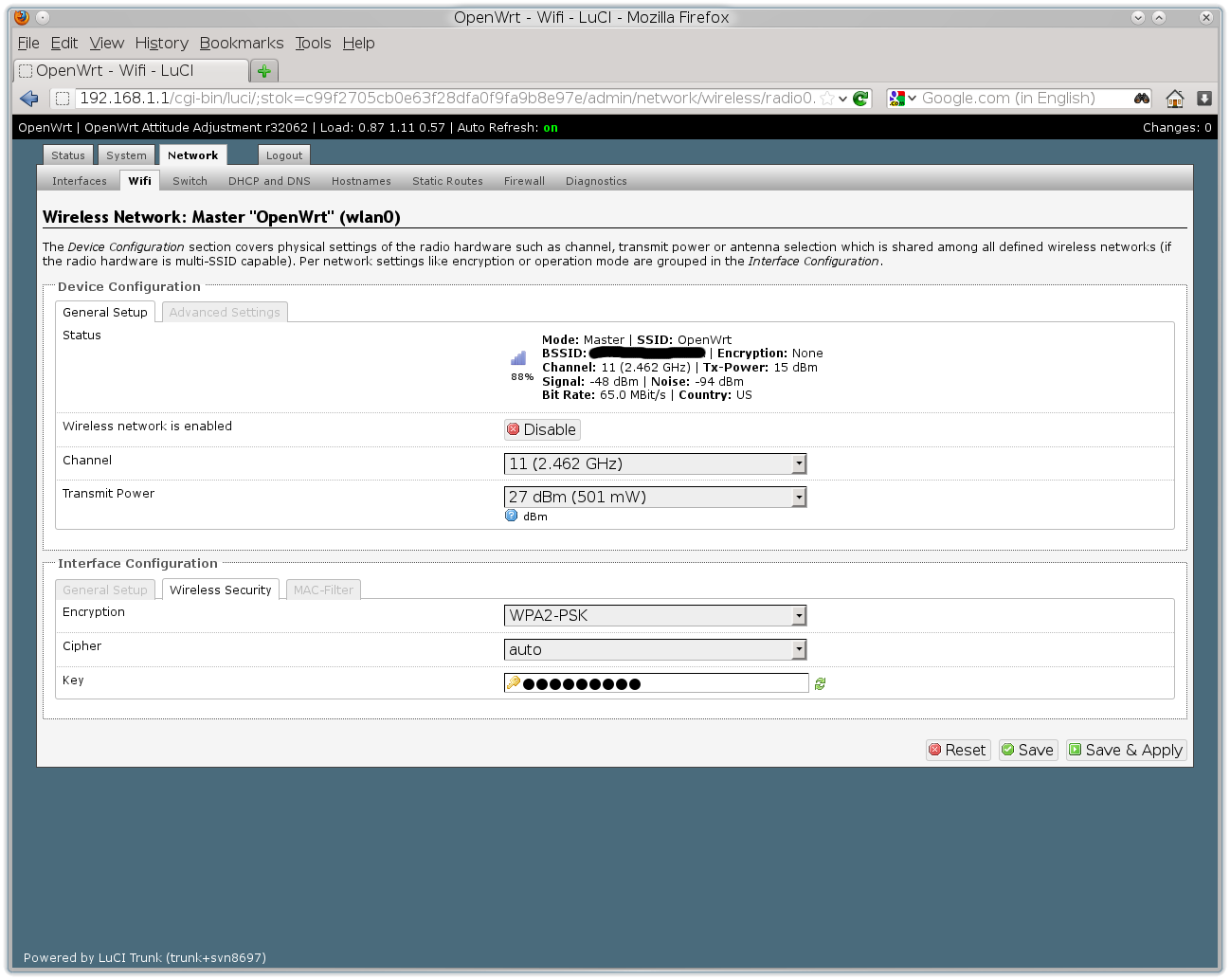Click the blue dBm help icon
This screenshot has height=980, width=1230.
512,516
